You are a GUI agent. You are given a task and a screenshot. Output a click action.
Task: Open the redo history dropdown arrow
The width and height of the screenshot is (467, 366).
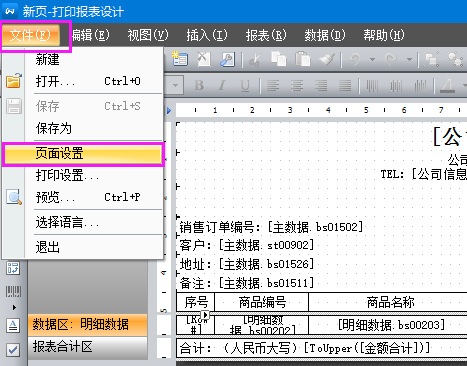tap(409, 60)
